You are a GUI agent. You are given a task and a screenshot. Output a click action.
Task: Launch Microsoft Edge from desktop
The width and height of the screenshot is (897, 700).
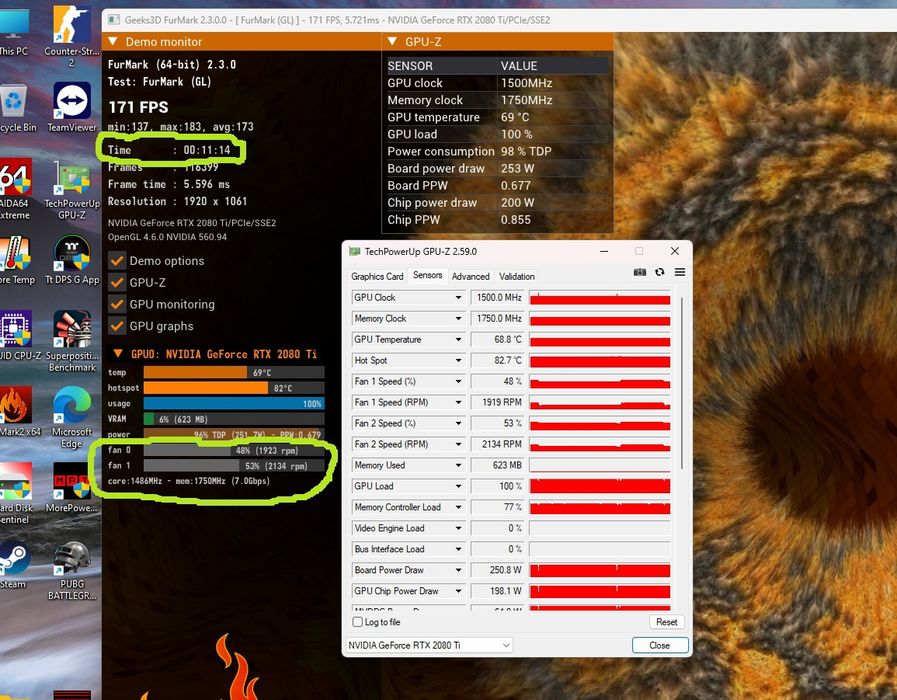(72, 417)
